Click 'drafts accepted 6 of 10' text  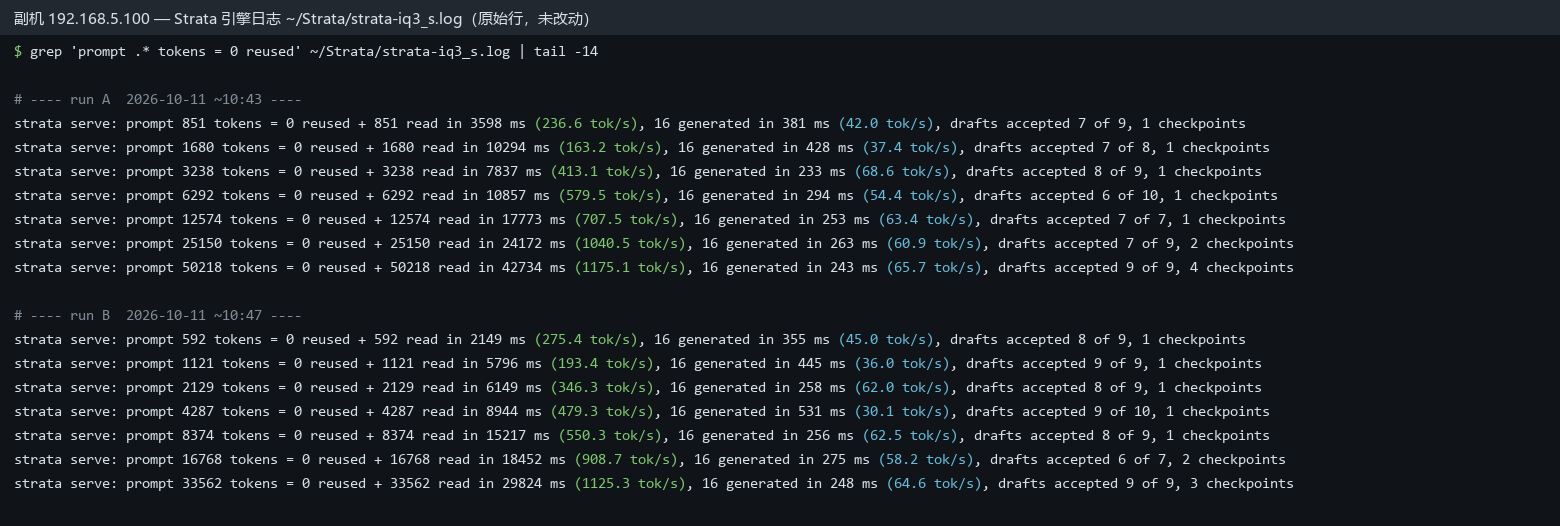(1070, 196)
